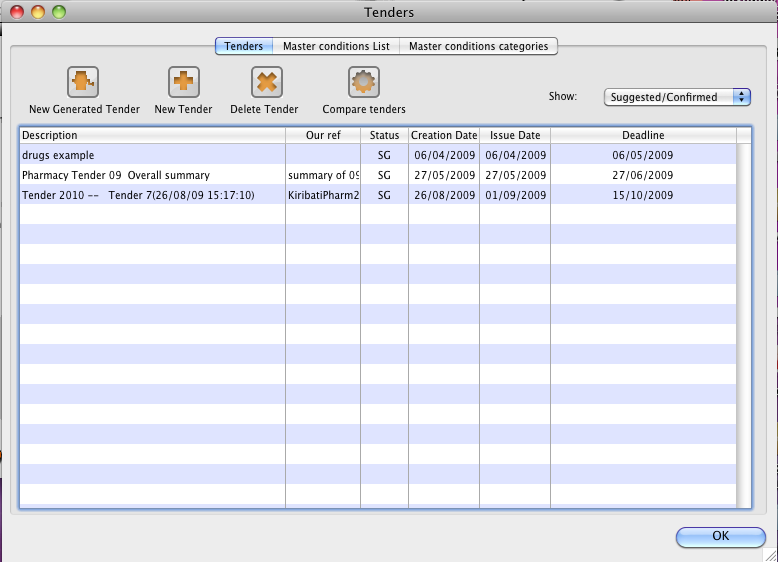778x562 pixels.
Task: Click the table's vertical scrollbar
Action: pyautogui.click(x=744, y=325)
